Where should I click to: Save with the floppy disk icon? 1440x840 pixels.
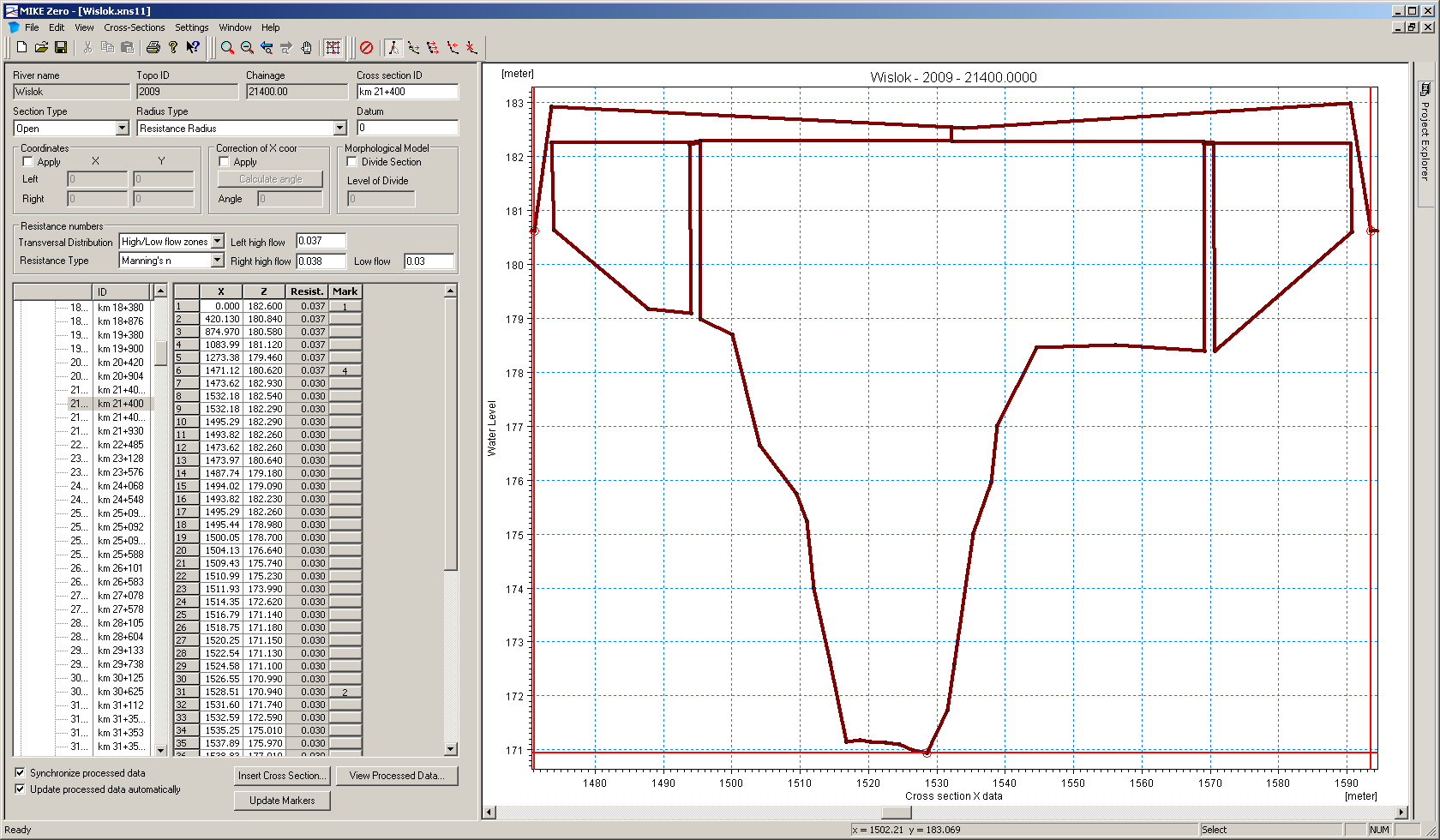tap(61, 48)
